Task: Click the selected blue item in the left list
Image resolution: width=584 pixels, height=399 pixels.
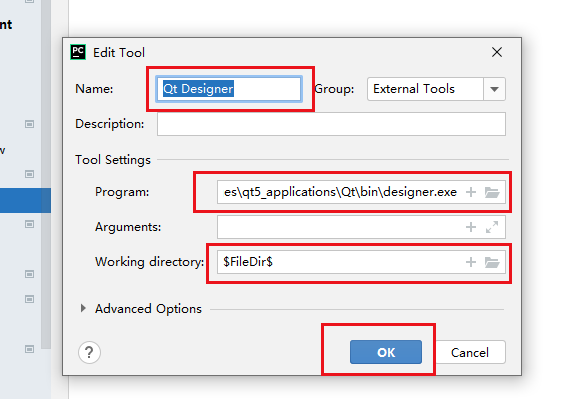Action: (x=25, y=200)
